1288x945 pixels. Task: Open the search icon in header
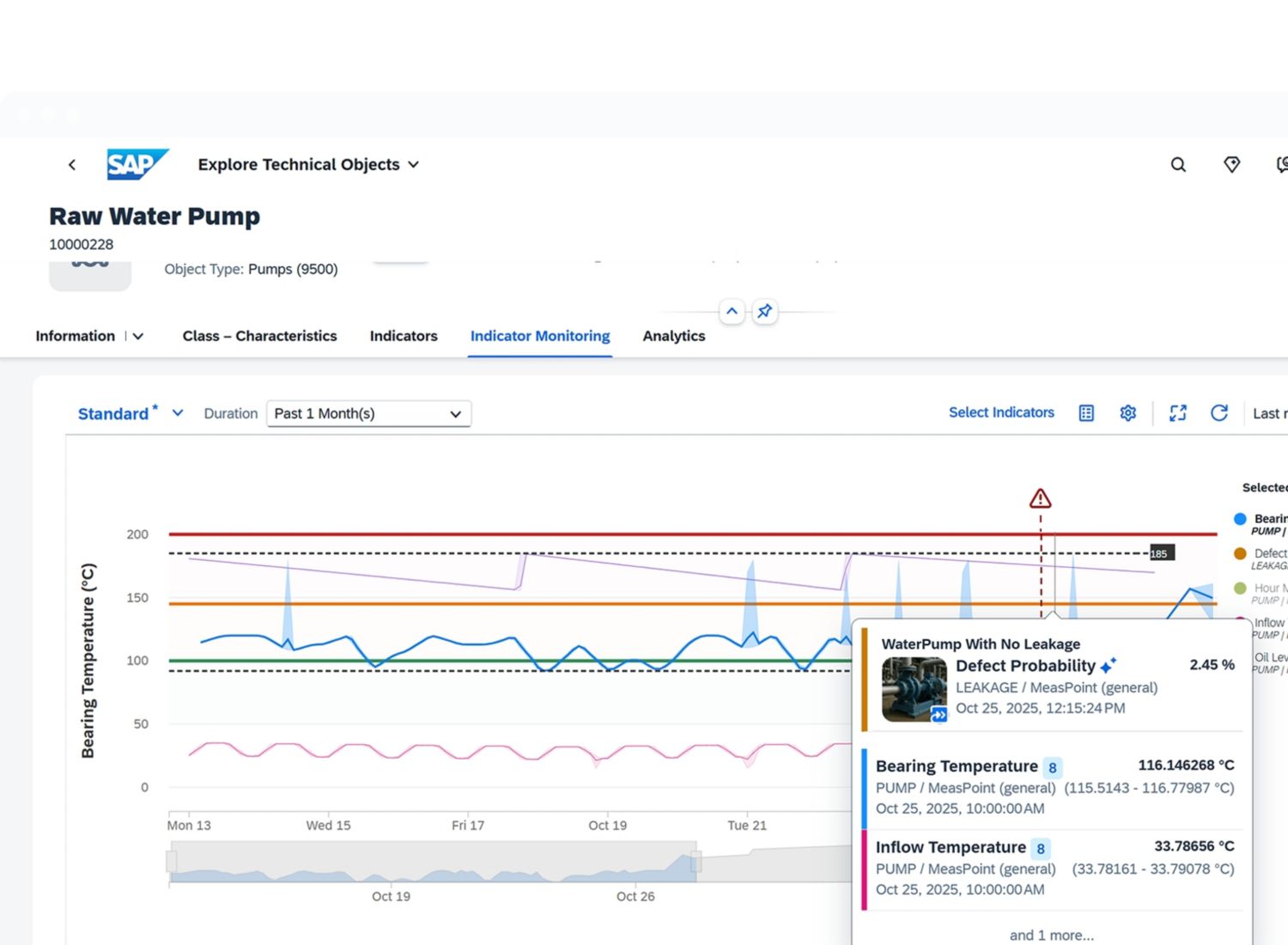tap(1178, 165)
